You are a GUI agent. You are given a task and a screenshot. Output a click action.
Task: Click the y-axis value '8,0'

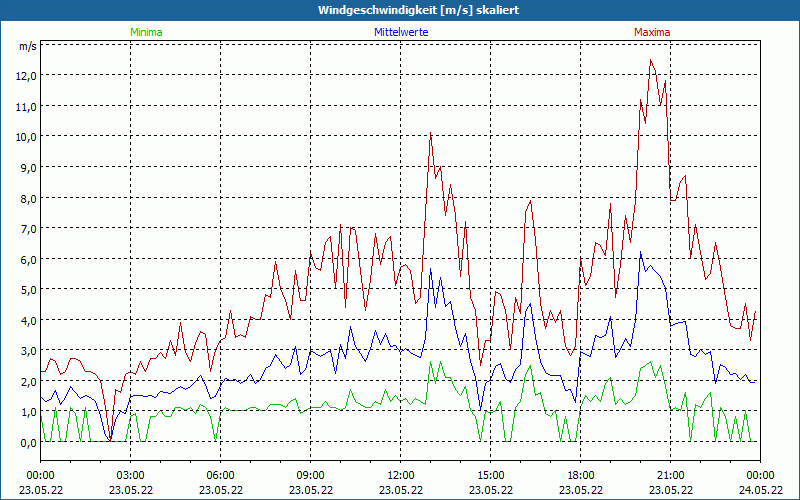29,198
